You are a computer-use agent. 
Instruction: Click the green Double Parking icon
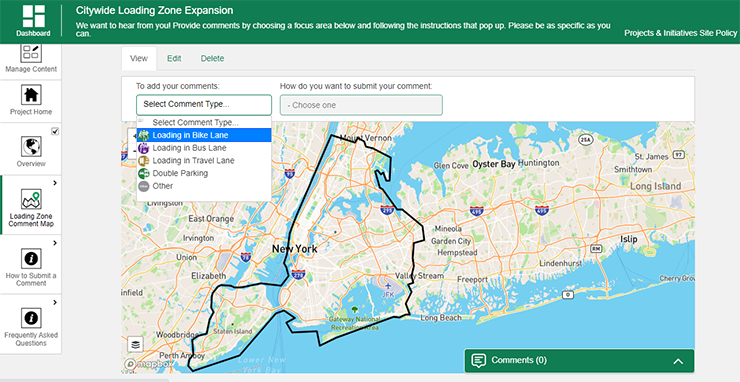[144, 174]
